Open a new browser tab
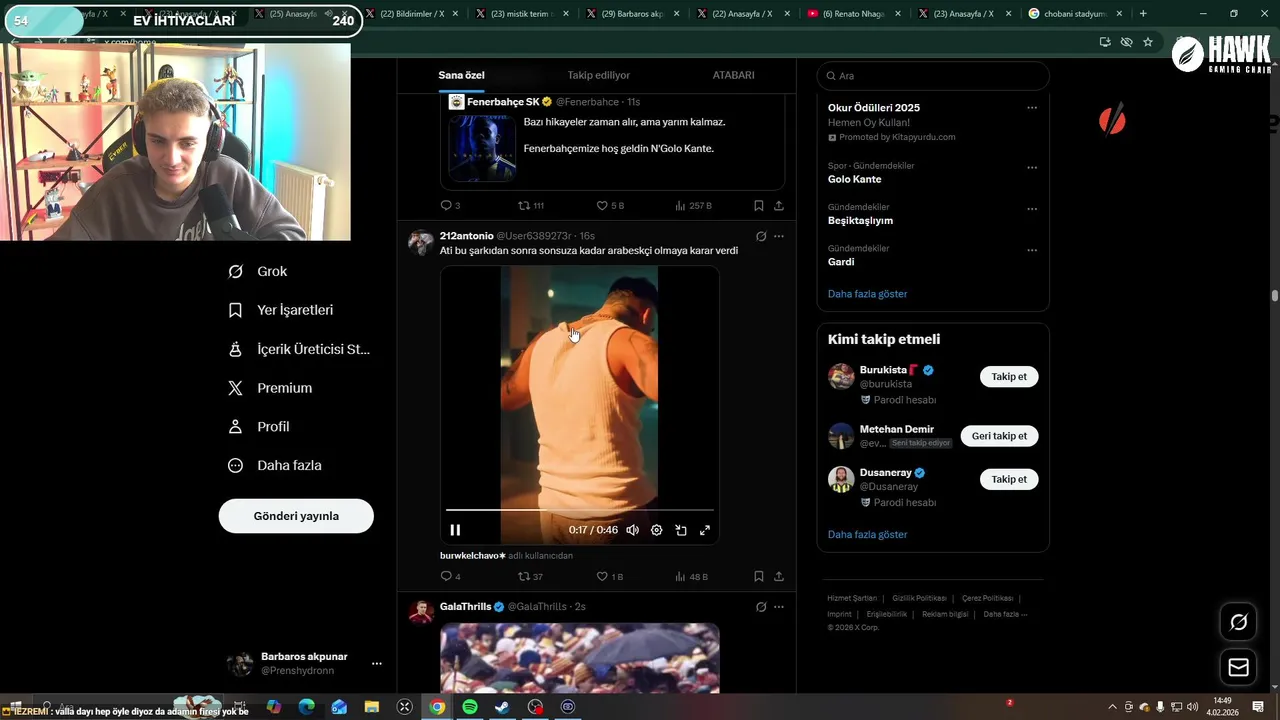The width and height of the screenshot is (1280, 720). coord(1143,14)
